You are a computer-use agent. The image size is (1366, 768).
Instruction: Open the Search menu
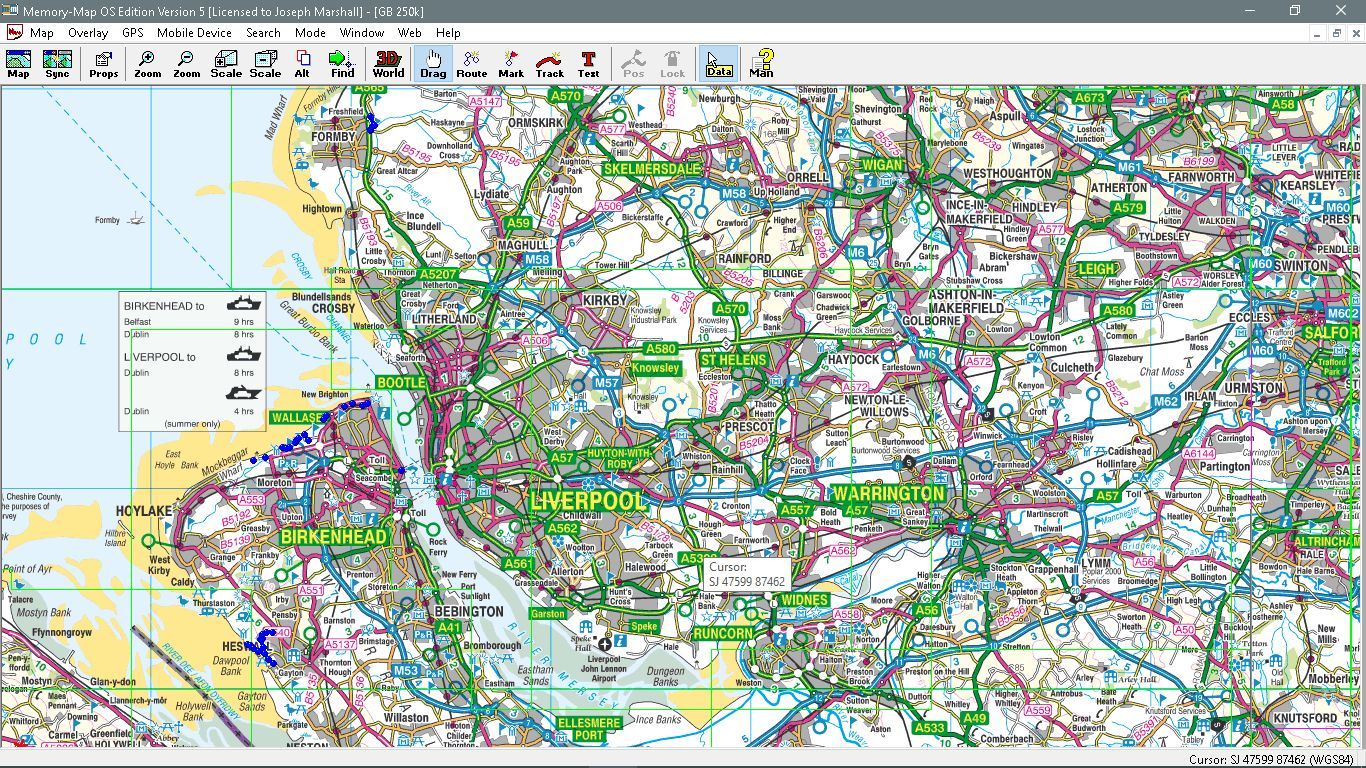264,33
